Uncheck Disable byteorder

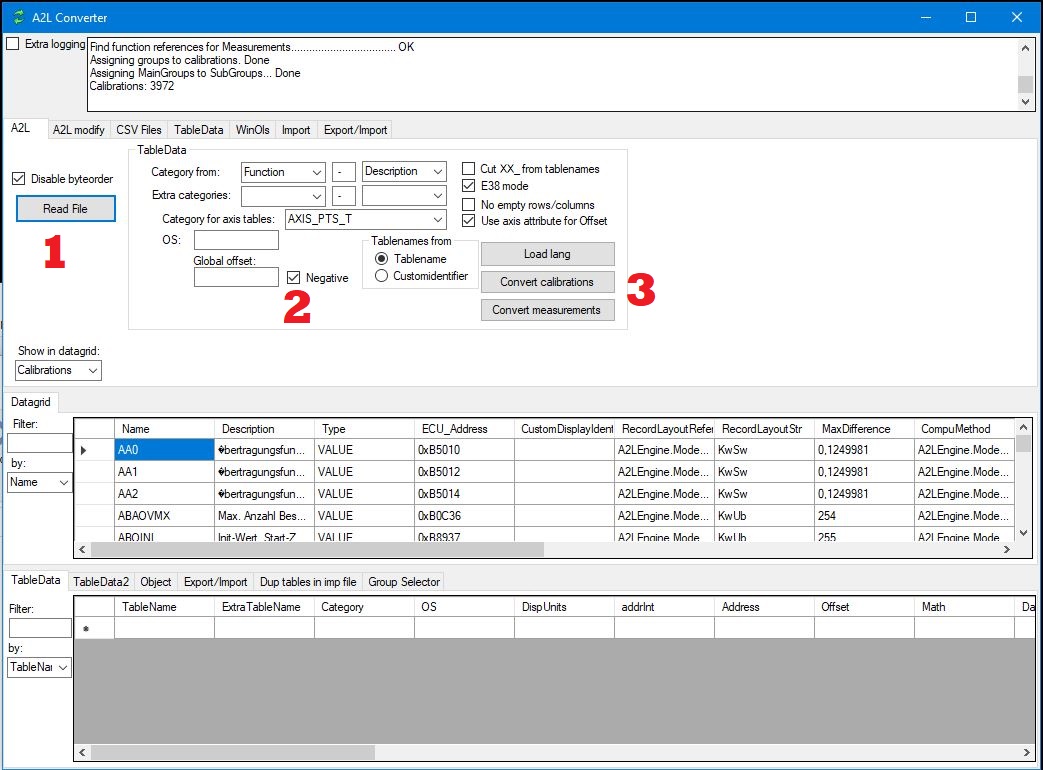coord(20,178)
